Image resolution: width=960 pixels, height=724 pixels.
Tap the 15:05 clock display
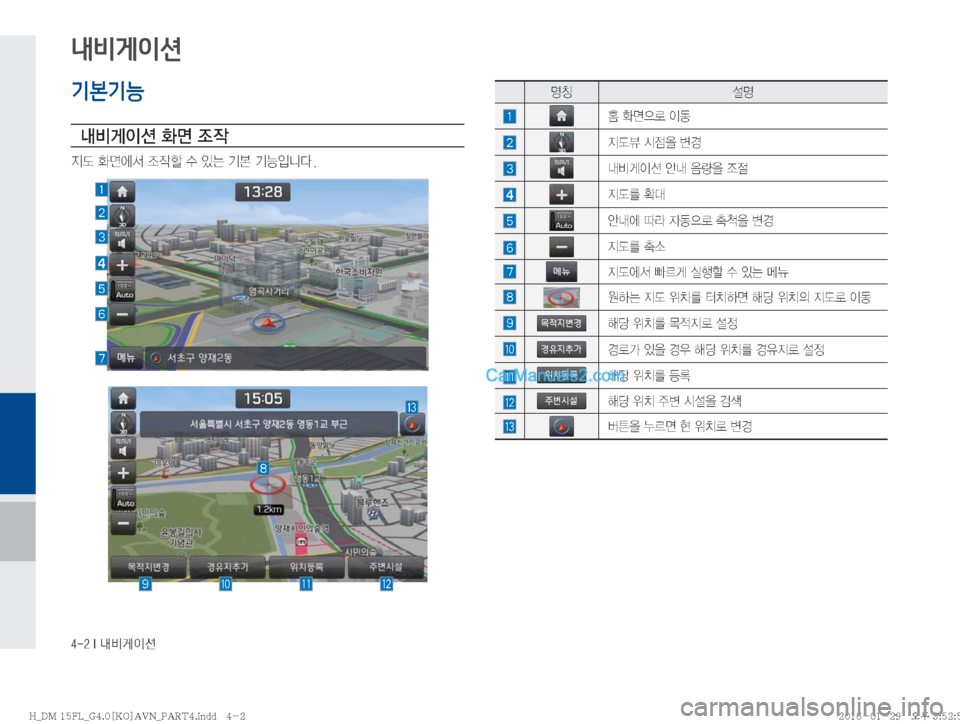click(x=263, y=399)
